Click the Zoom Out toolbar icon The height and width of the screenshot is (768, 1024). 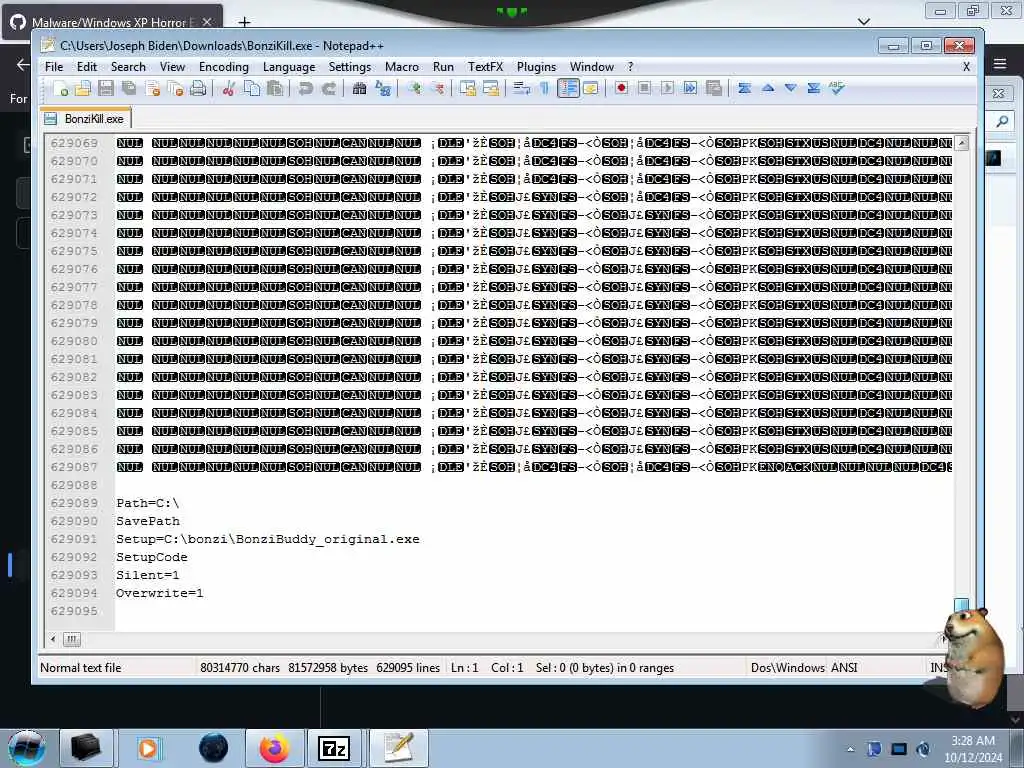point(438,88)
